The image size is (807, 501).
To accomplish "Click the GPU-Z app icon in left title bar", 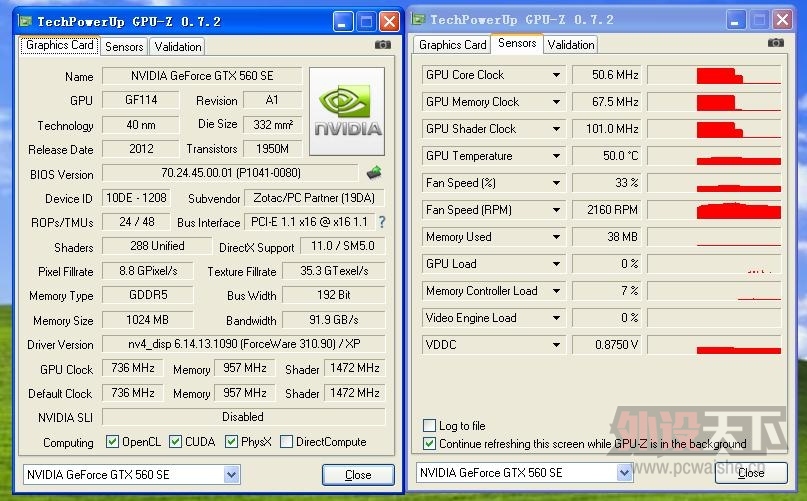I will click(25, 21).
